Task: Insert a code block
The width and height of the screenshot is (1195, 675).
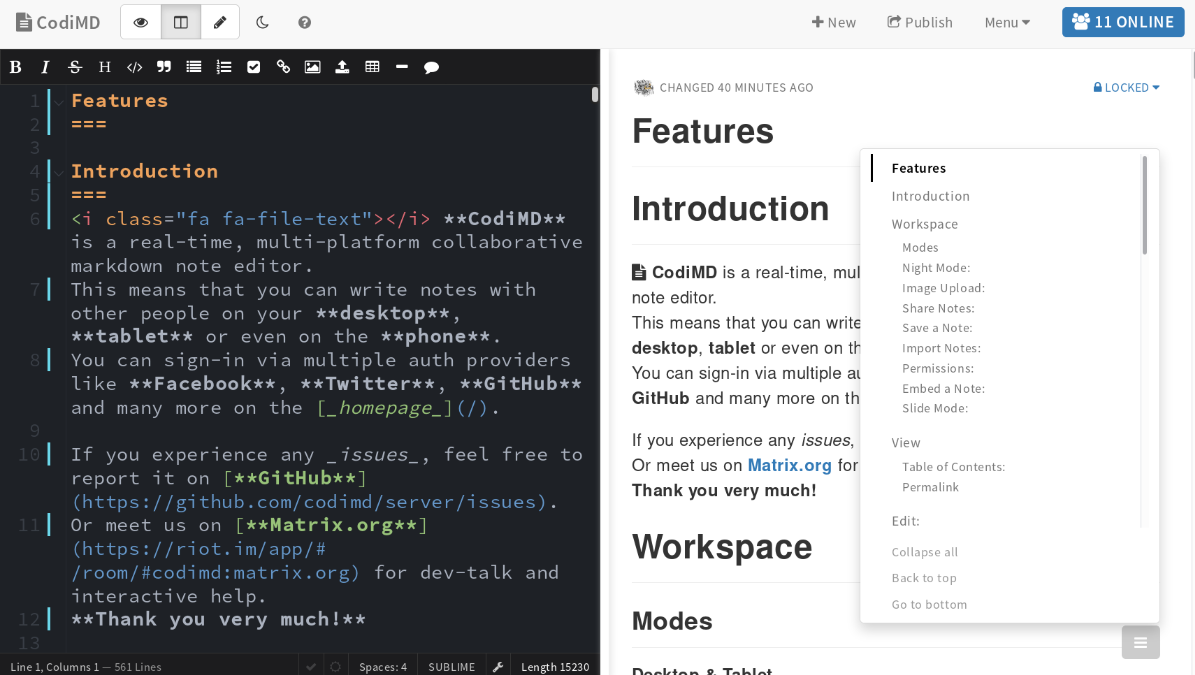Action: 134,67
